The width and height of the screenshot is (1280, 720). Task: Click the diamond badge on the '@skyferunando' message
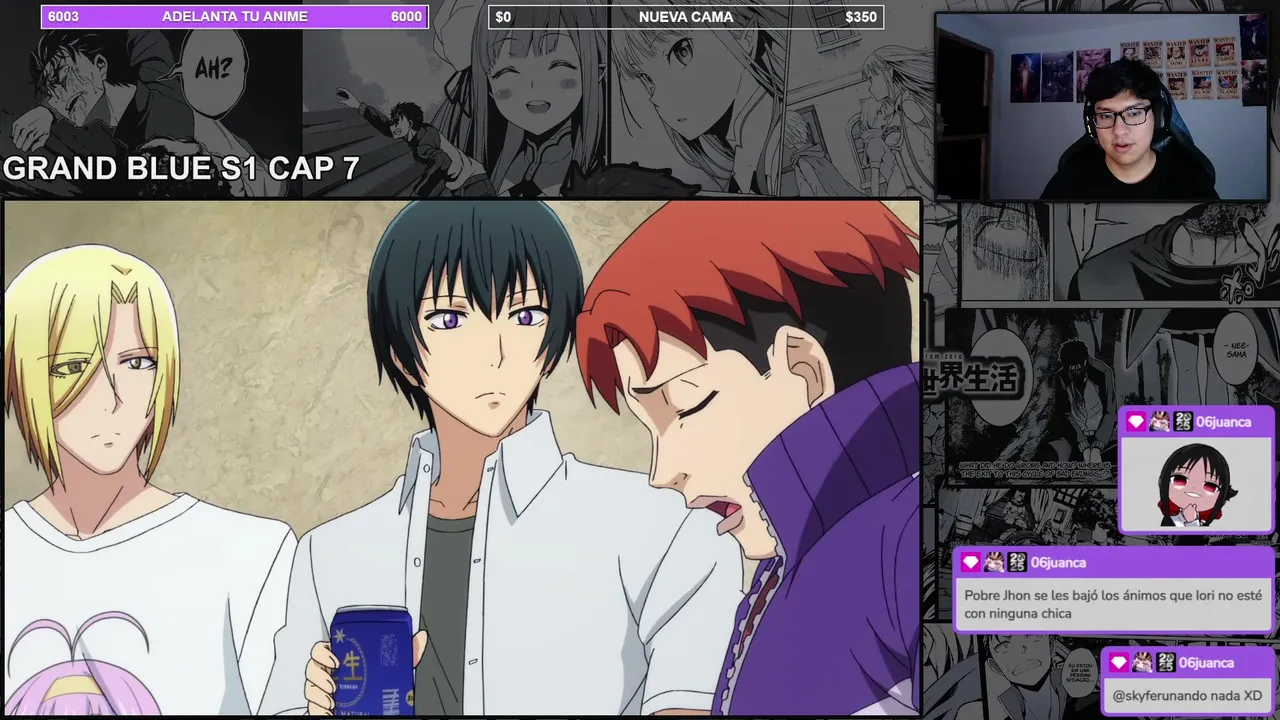[x=1118, y=663]
